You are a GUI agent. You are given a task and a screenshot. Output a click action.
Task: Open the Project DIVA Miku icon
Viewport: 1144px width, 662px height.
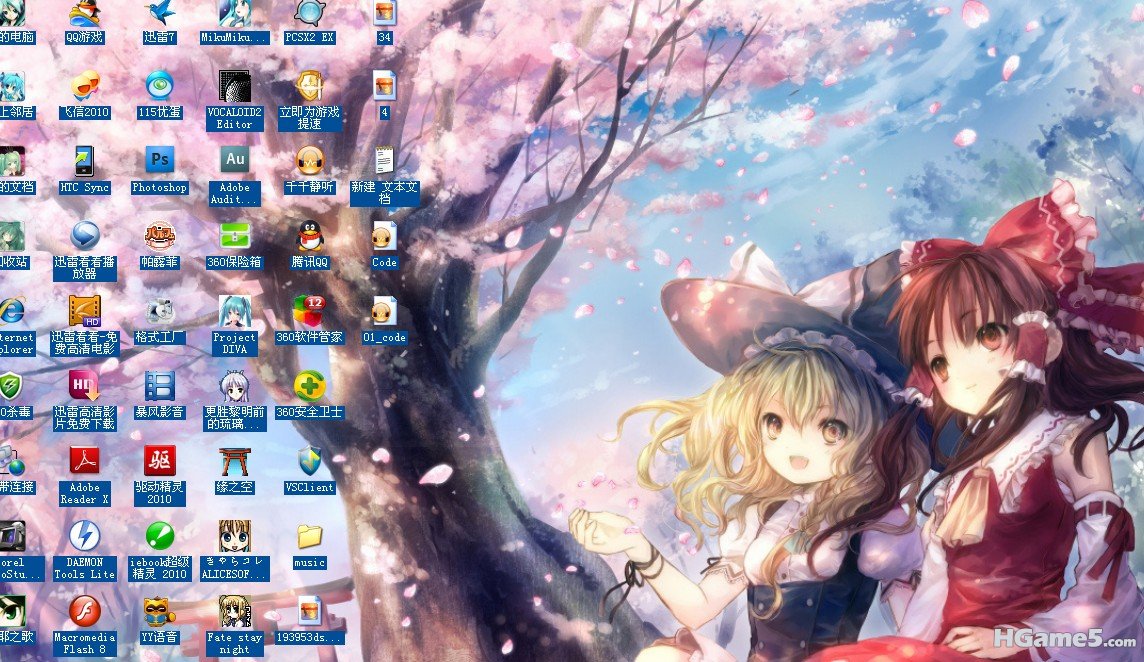235,312
